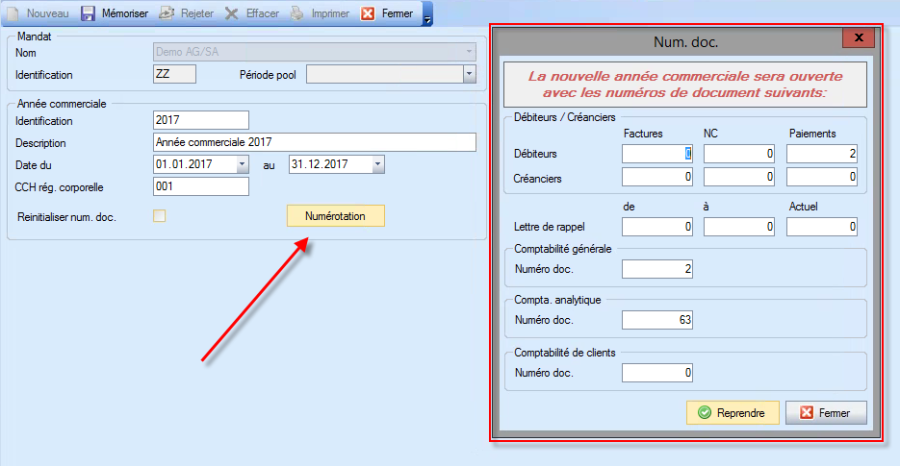Click the Lettre de rappel 'de' field

coord(657,227)
